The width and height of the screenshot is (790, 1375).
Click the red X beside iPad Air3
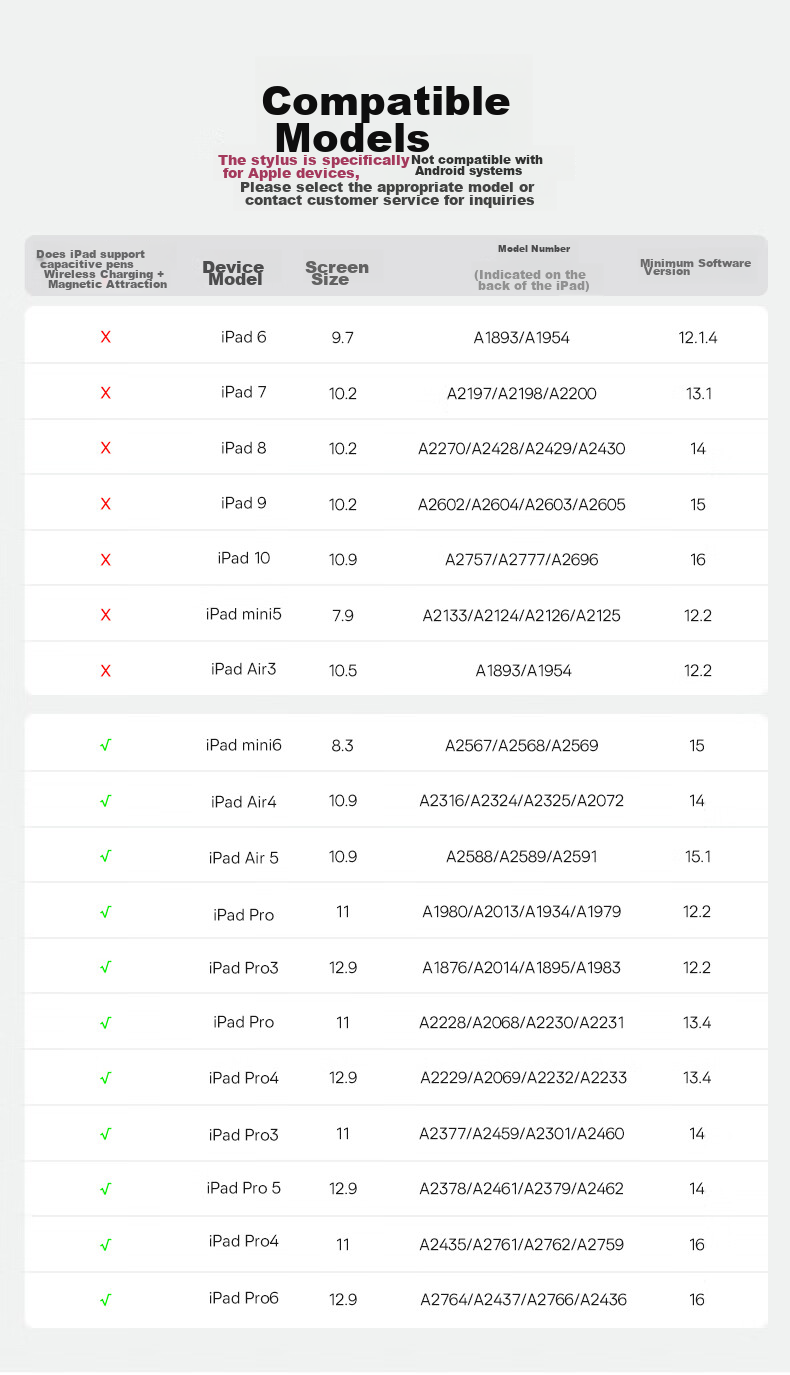(x=106, y=670)
